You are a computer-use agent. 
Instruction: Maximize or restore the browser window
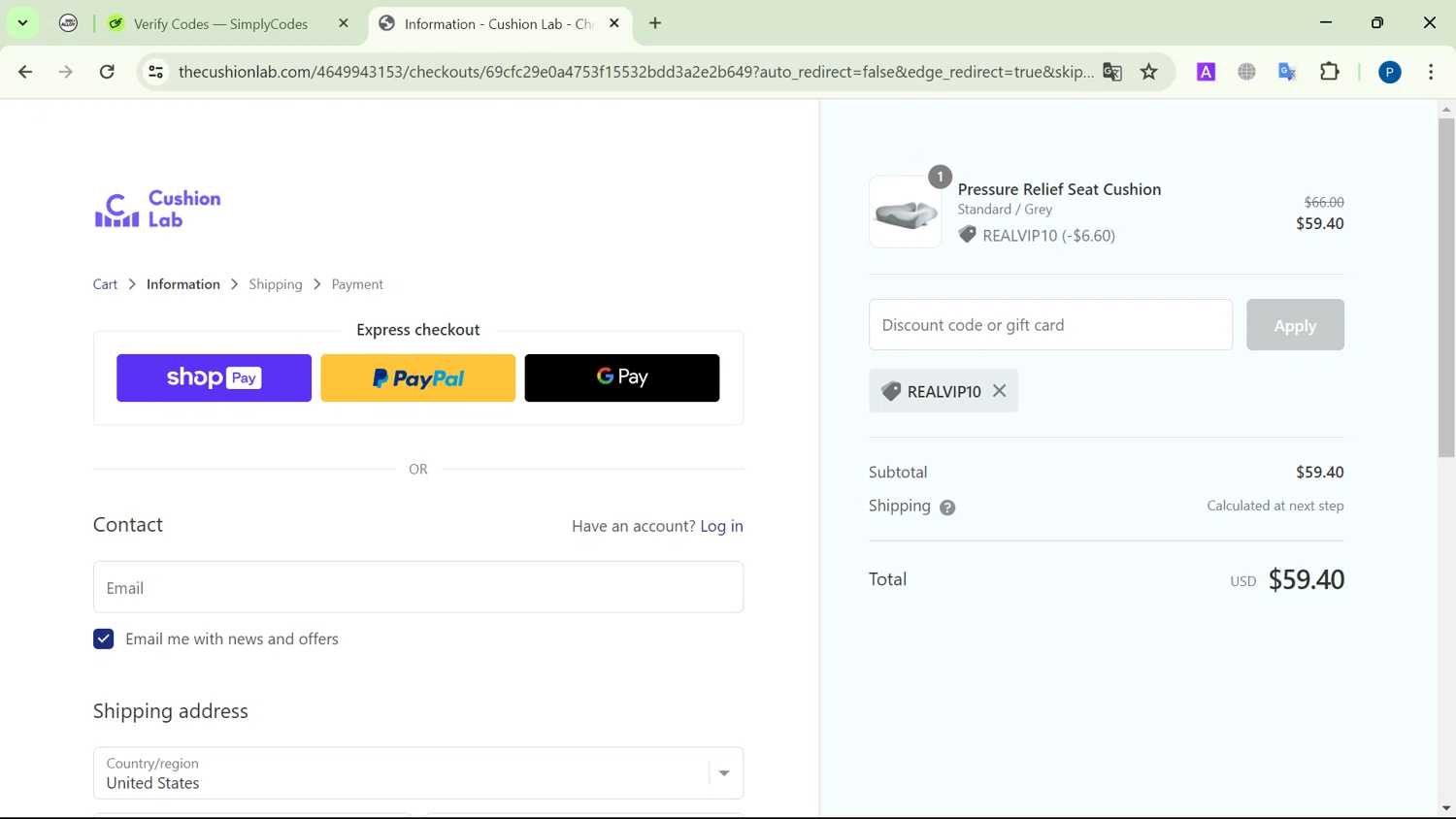1377,22
